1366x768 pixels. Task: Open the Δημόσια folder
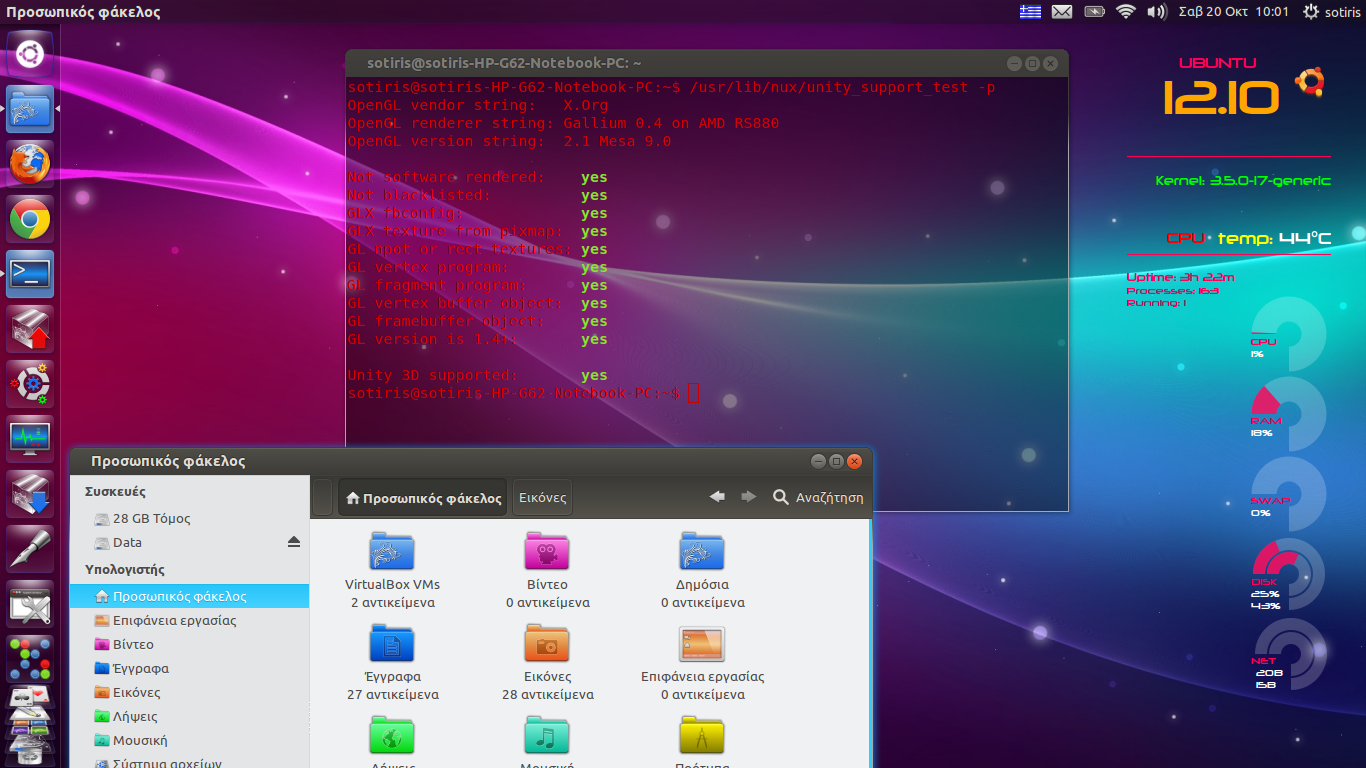pyautogui.click(x=702, y=550)
